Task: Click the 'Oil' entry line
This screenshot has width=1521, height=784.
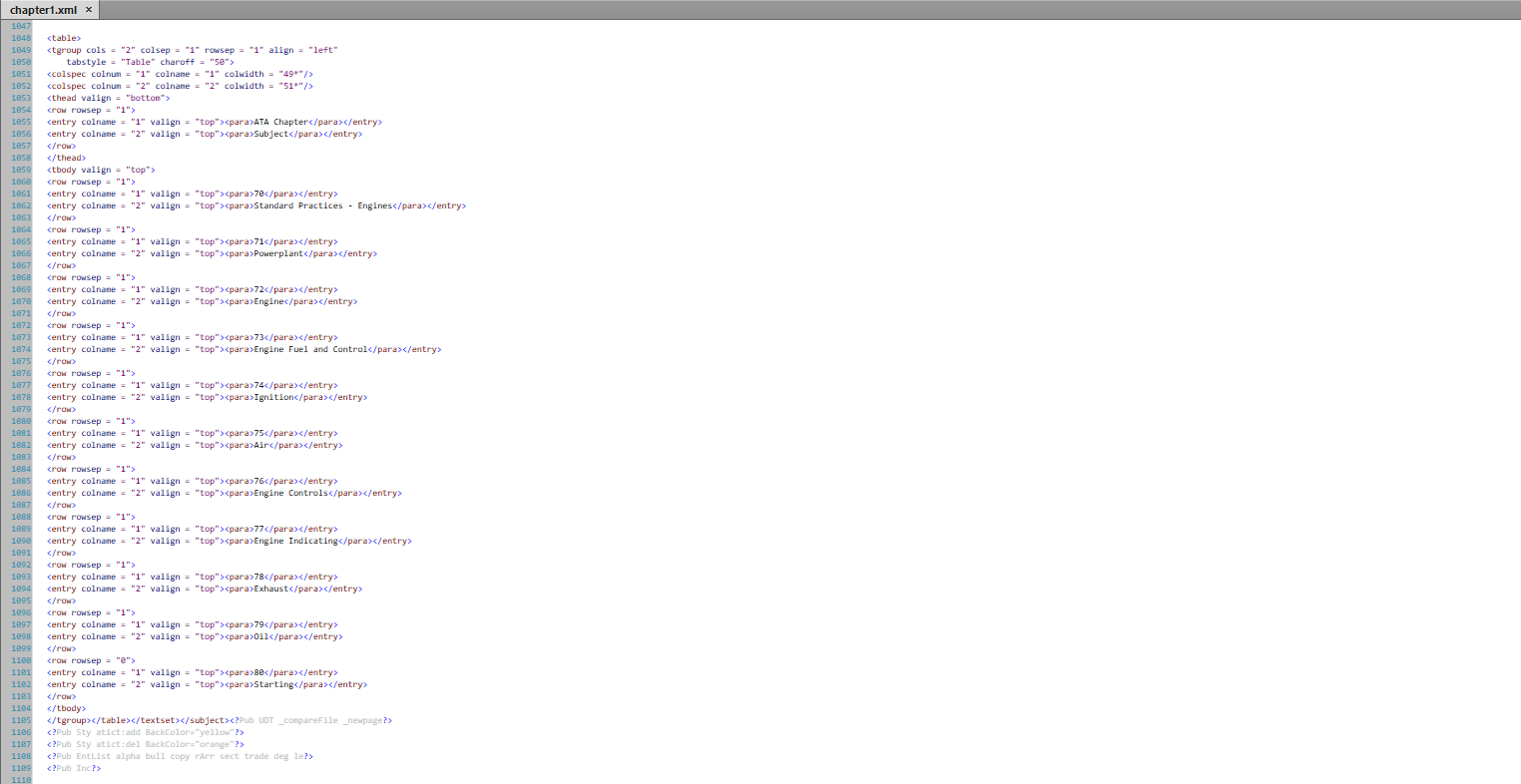Action: tap(195, 636)
